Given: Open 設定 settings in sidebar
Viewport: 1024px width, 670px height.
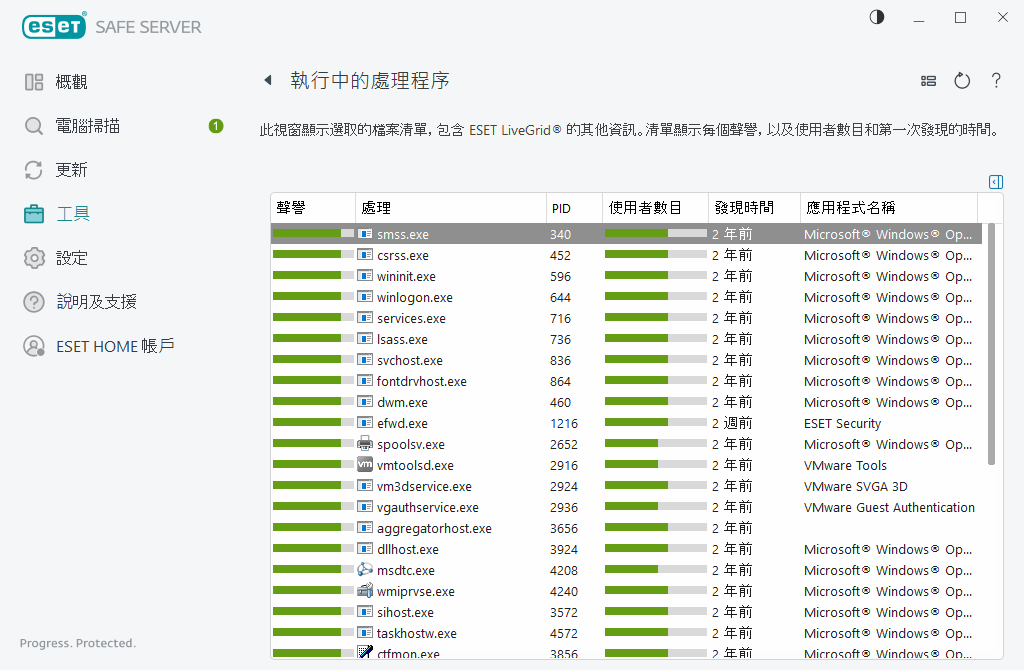Looking at the screenshot, I should coord(71,258).
